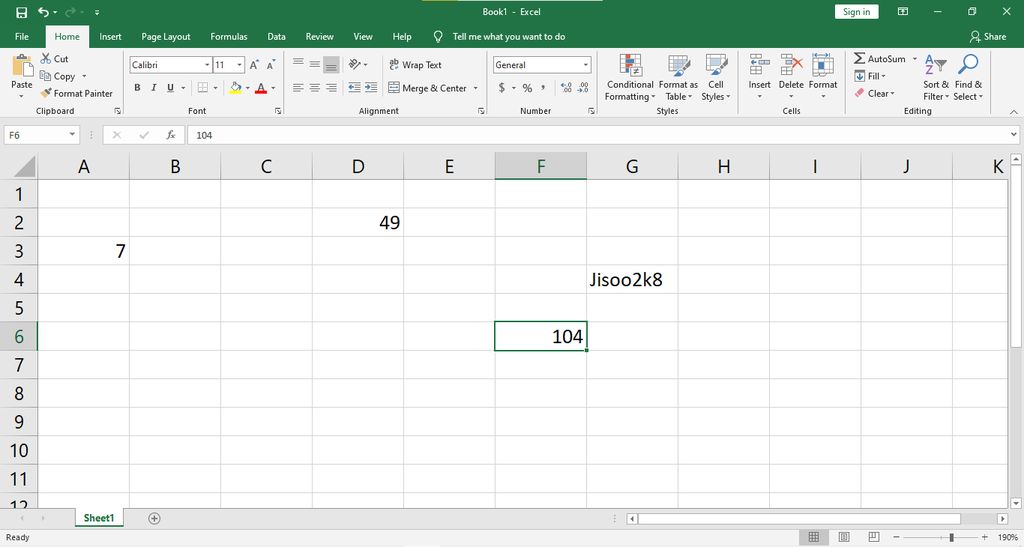Switch to the Insert tab

point(110,37)
